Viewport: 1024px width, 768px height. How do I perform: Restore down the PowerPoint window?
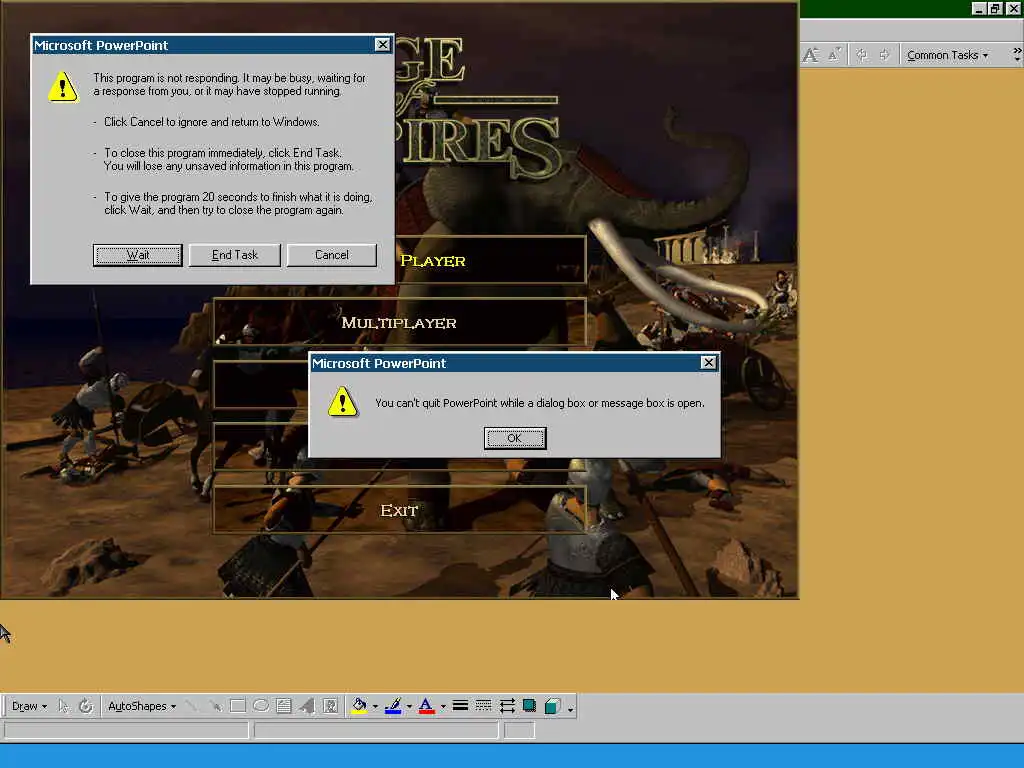[995, 8]
